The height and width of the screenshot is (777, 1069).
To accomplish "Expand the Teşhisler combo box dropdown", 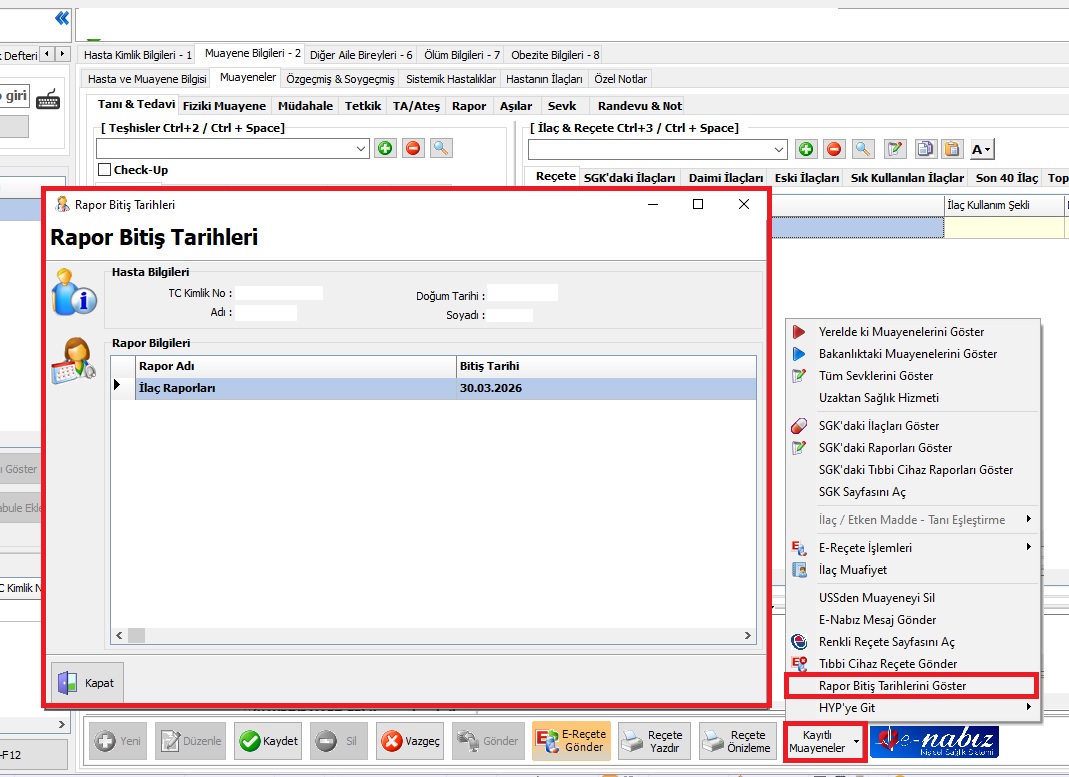I will pos(361,149).
